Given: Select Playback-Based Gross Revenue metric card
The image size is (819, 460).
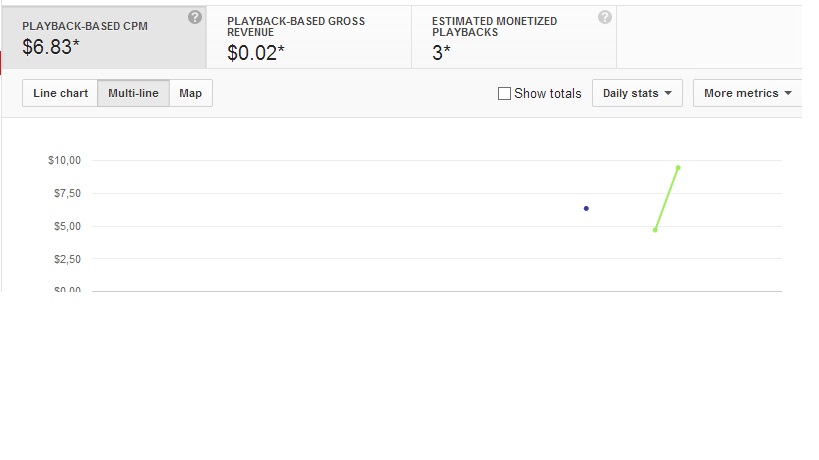Looking at the screenshot, I should (307, 37).
